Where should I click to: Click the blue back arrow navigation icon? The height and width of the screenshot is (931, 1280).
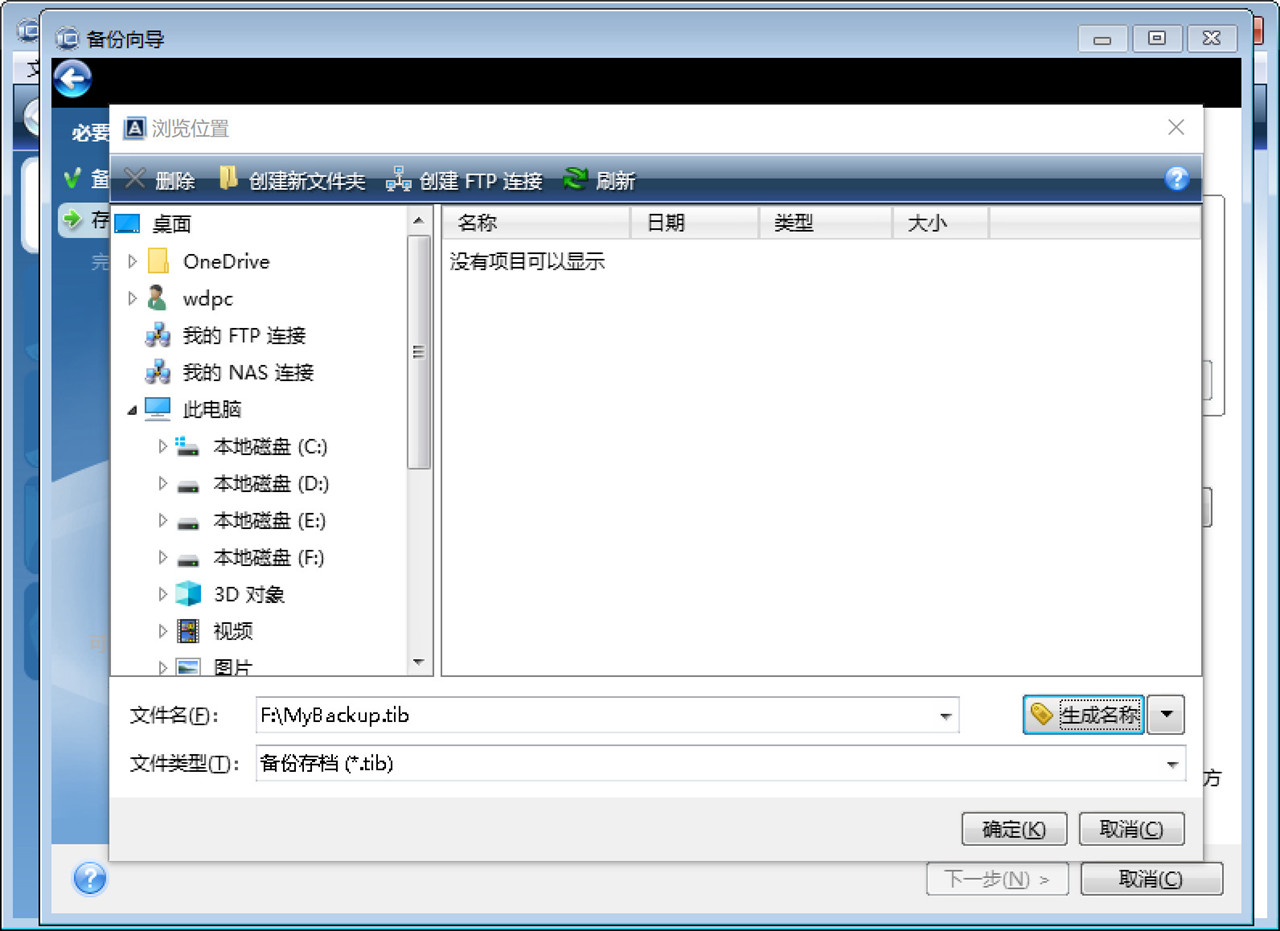click(71, 79)
